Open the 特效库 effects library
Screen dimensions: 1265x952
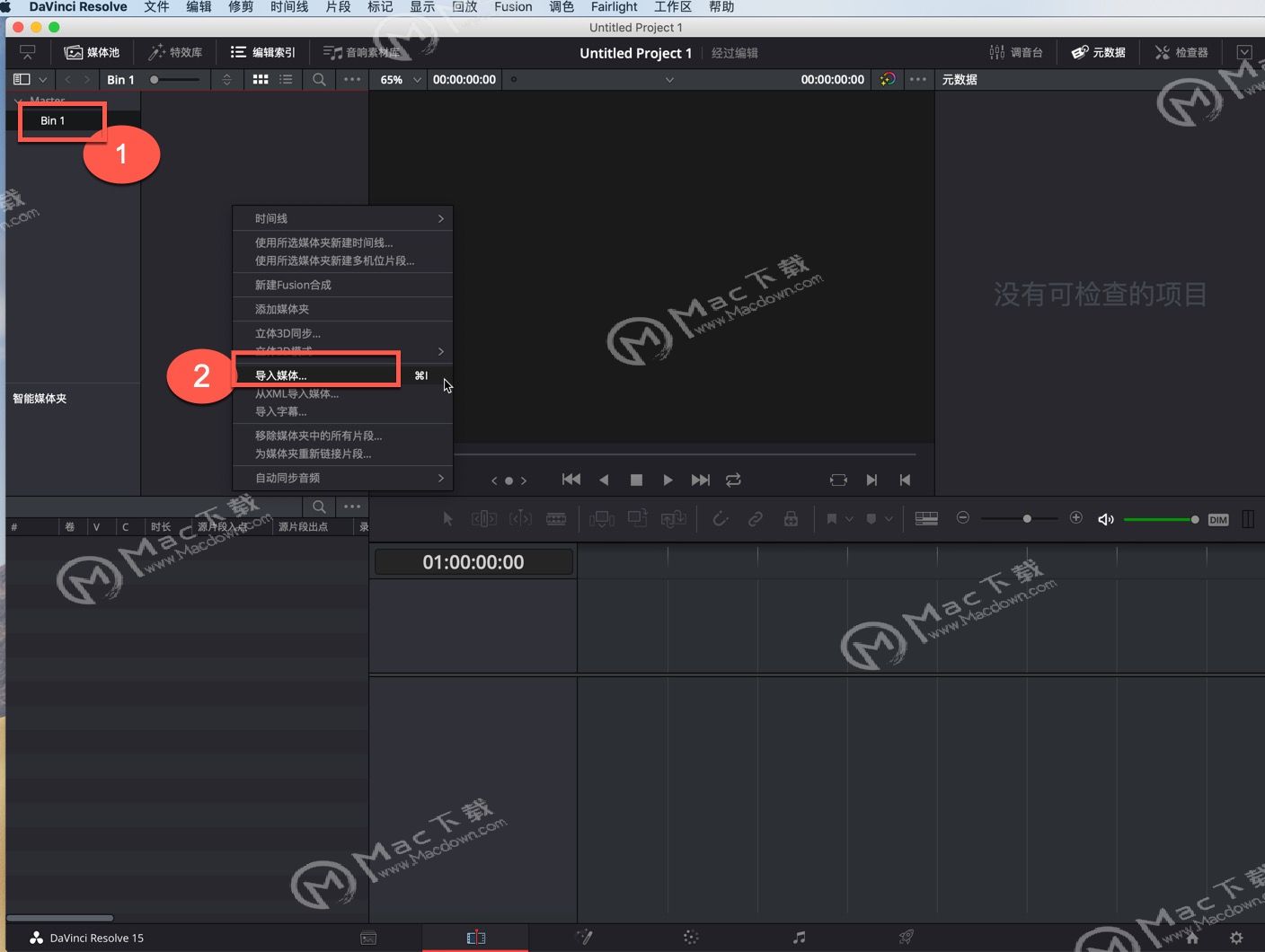[175, 52]
